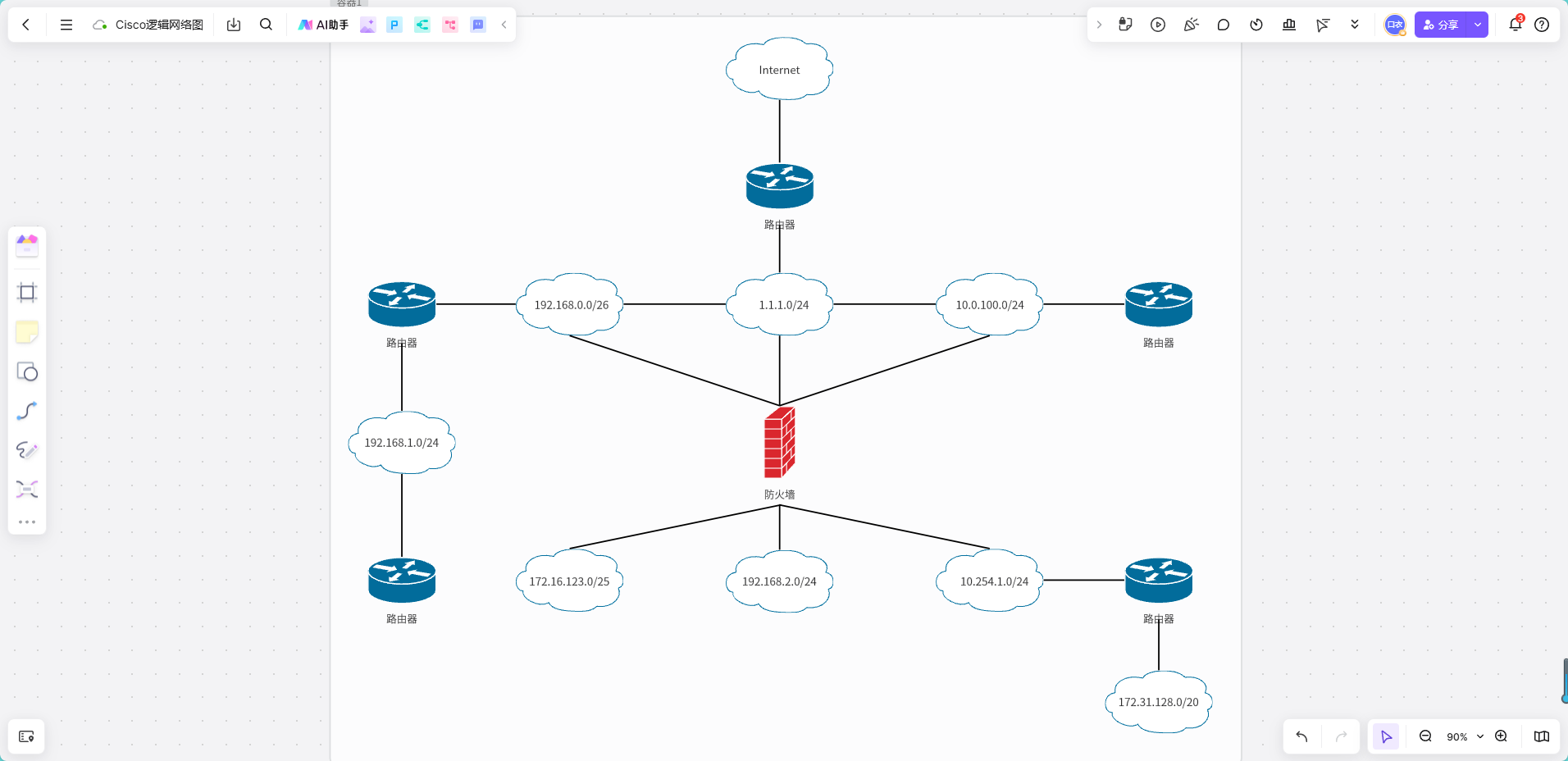
Task: Go back using the left arrow
Action: pyautogui.click(x=26, y=25)
